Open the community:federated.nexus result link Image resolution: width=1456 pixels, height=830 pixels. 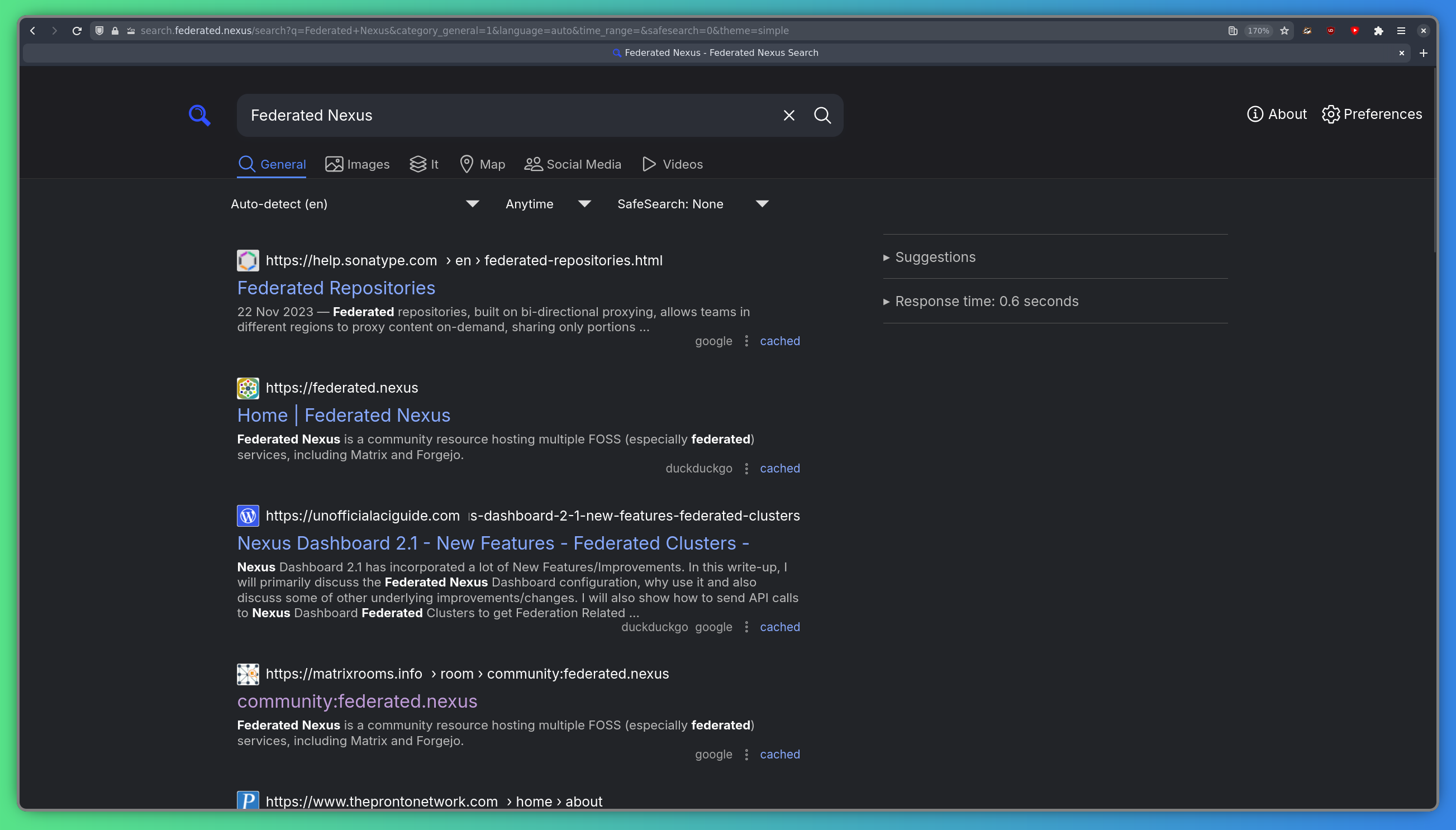click(358, 701)
